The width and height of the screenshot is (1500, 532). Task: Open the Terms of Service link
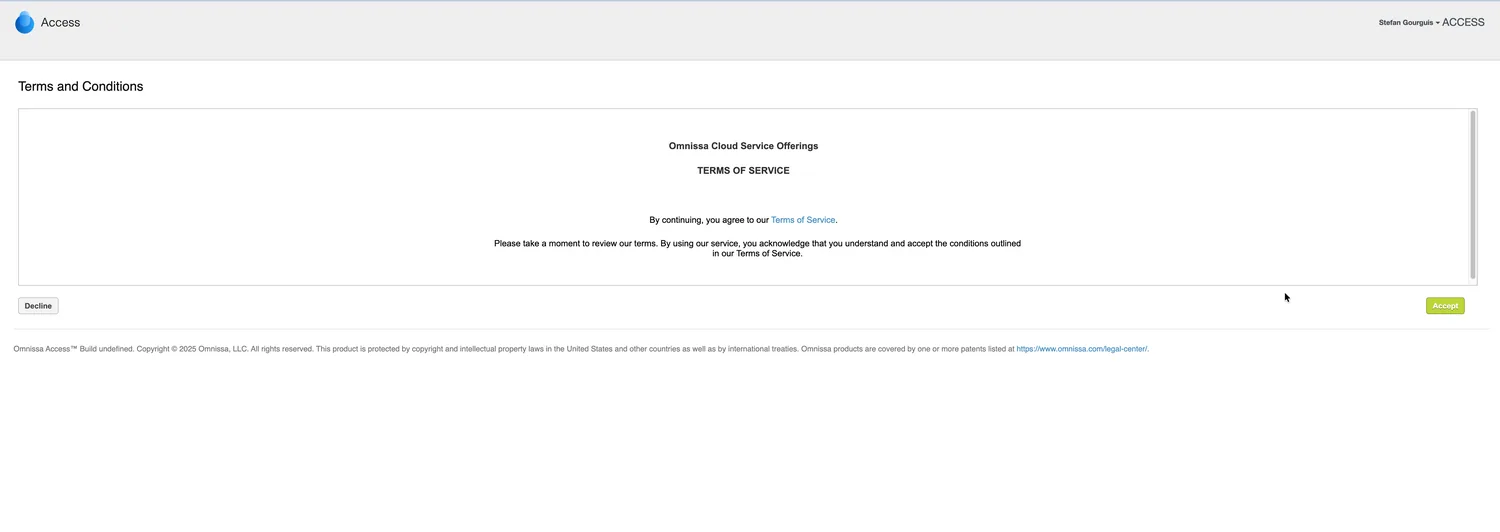pos(803,220)
